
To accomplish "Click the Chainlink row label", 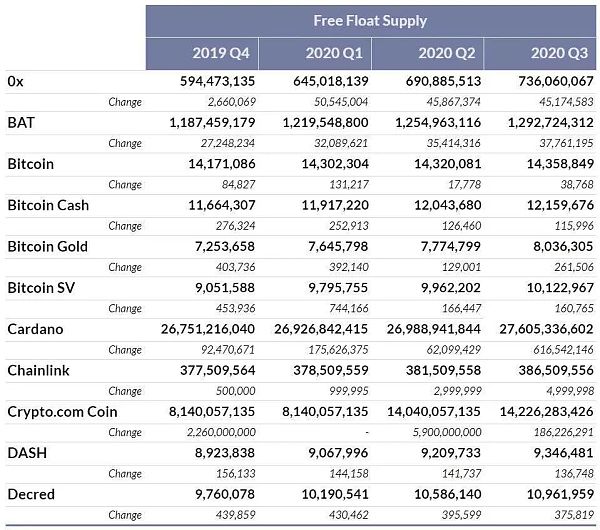I will 38,371.
